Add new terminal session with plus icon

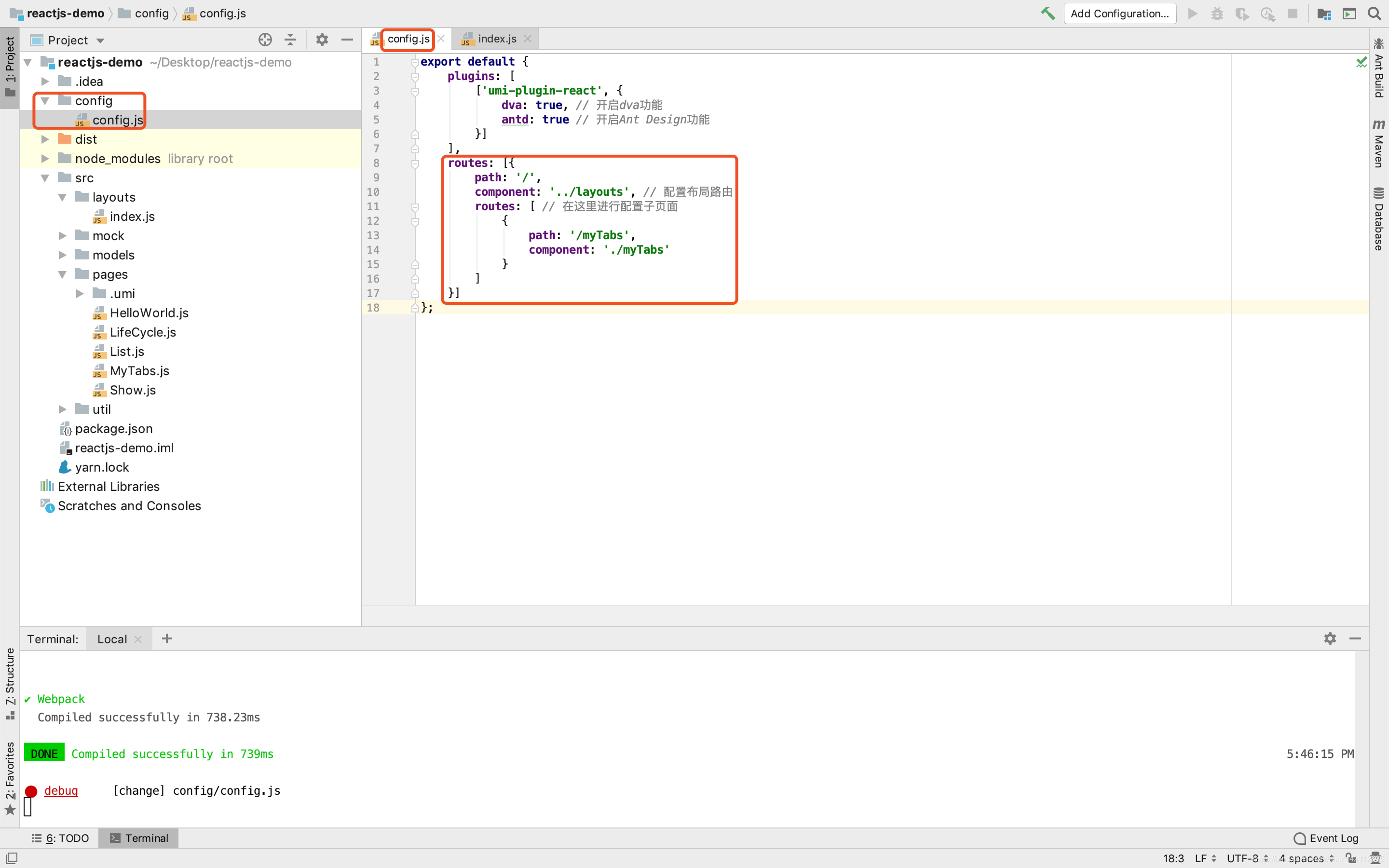tap(166, 638)
